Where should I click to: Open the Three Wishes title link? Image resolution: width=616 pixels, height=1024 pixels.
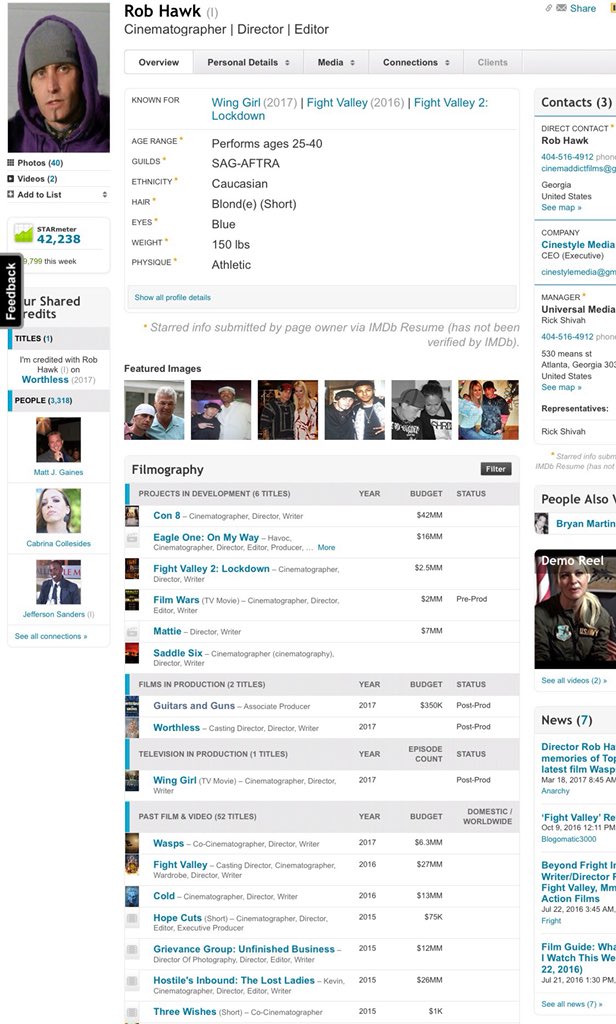pyautogui.click(x=184, y=1012)
